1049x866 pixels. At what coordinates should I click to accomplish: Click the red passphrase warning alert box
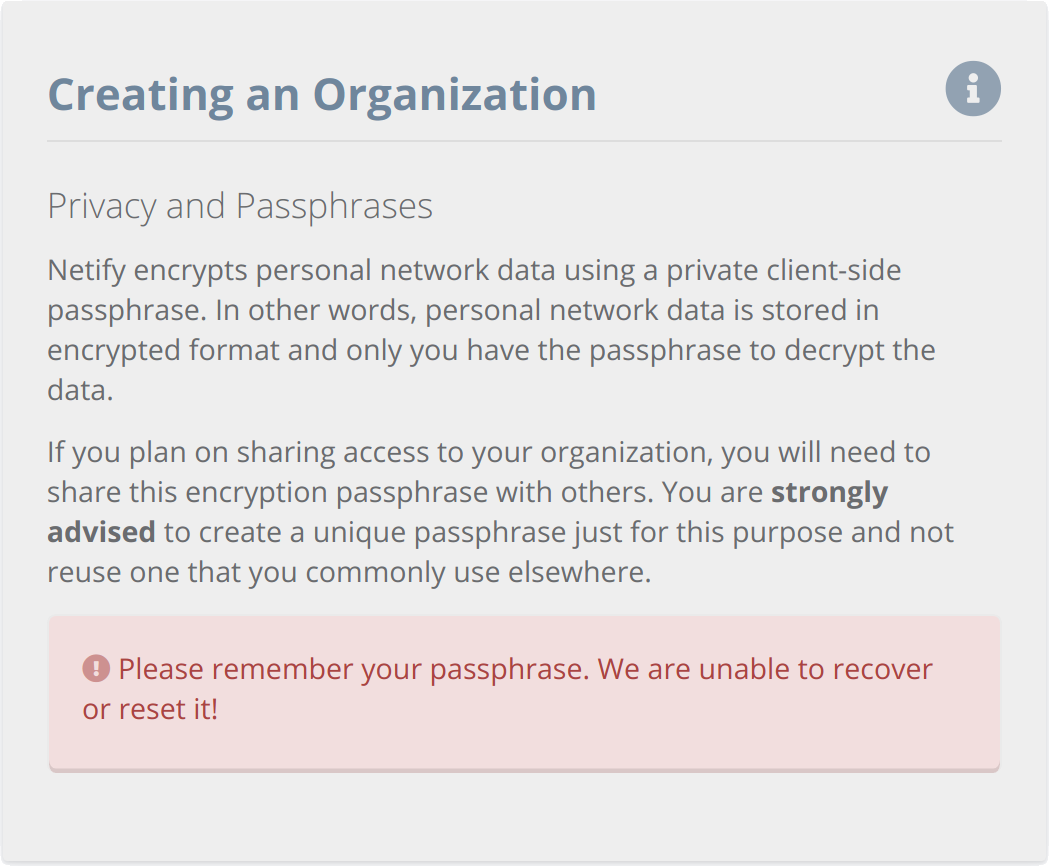point(524,694)
